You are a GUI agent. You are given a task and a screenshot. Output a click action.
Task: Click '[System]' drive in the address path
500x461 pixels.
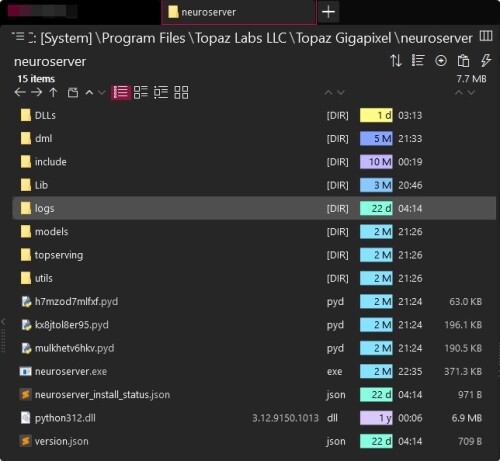[x=66, y=38]
